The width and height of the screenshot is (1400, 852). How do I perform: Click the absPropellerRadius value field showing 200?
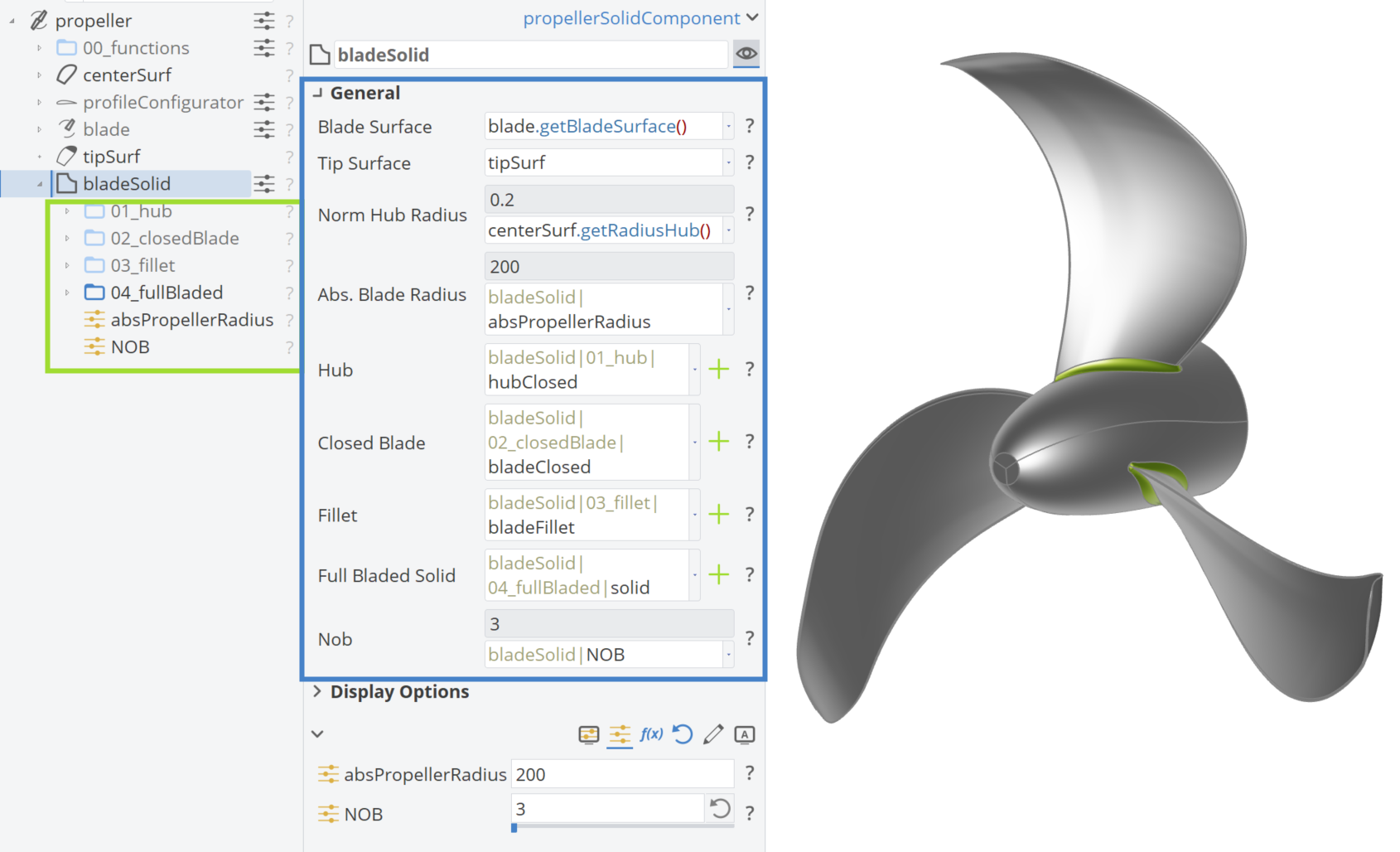coord(622,774)
